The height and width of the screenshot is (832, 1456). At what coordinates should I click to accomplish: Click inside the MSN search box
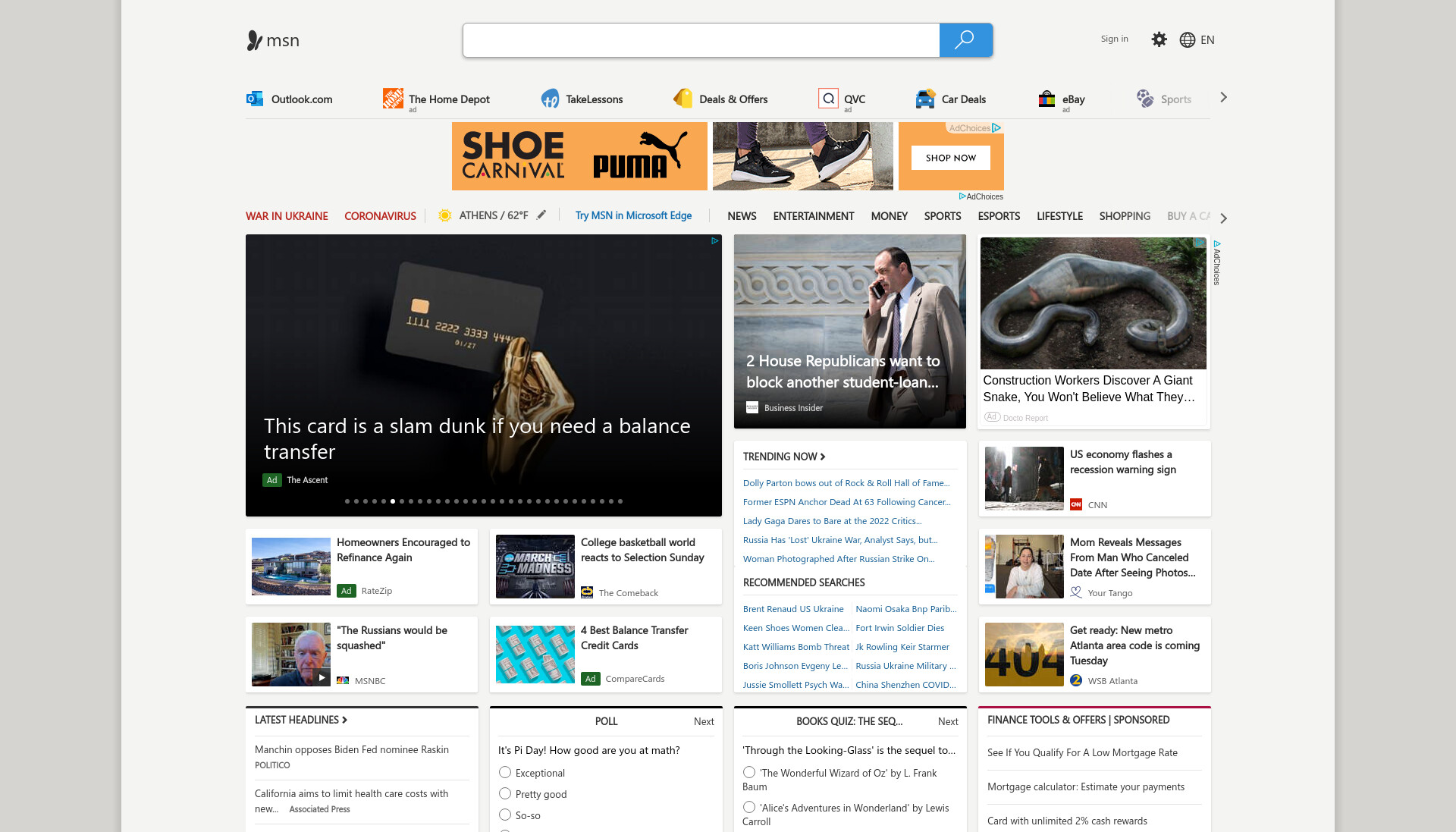point(701,40)
